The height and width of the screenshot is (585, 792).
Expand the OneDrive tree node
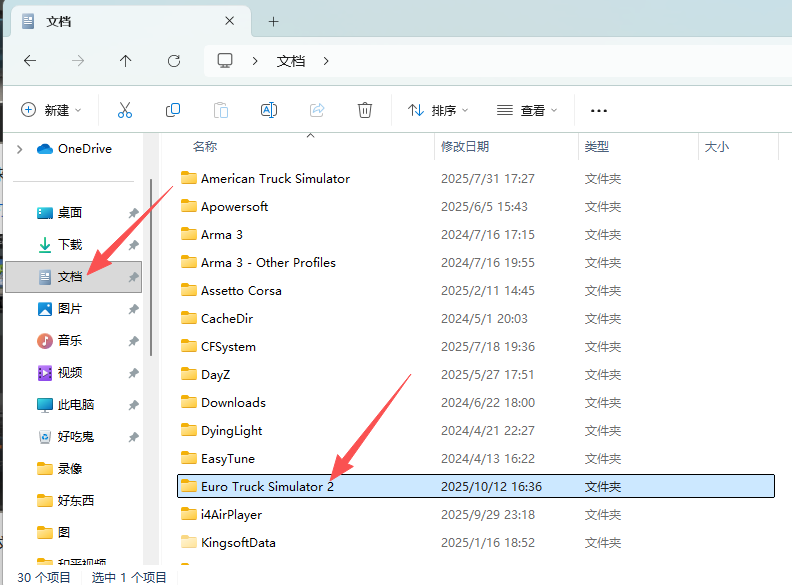(19, 149)
